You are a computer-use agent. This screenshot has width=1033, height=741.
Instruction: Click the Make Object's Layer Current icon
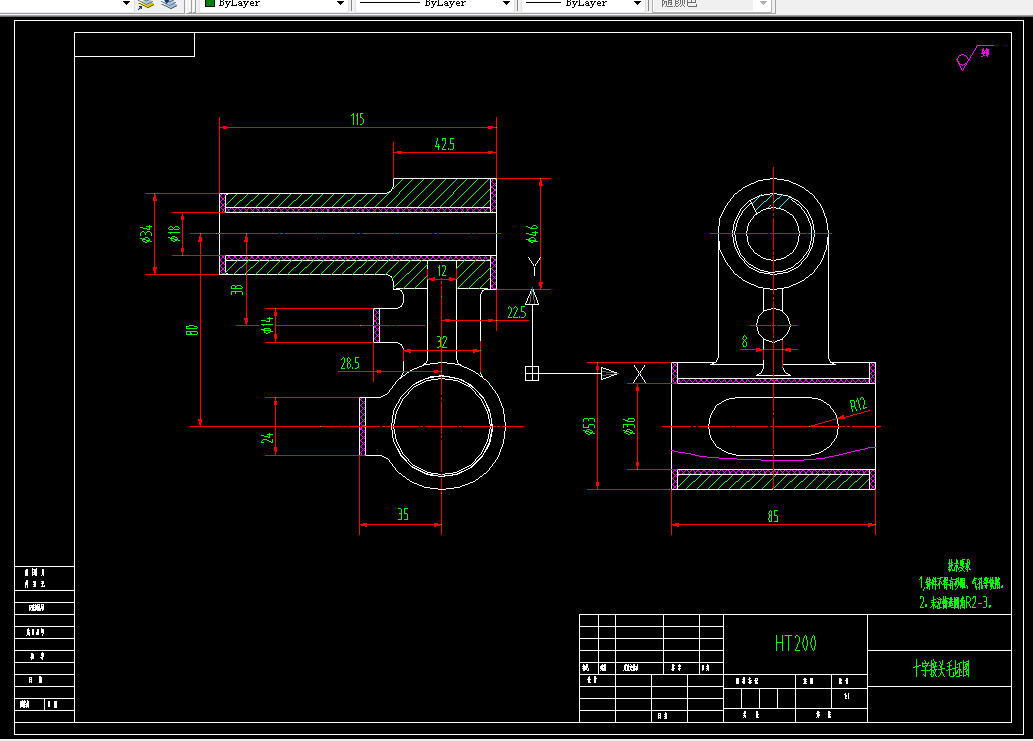click(x=146, y=4)
